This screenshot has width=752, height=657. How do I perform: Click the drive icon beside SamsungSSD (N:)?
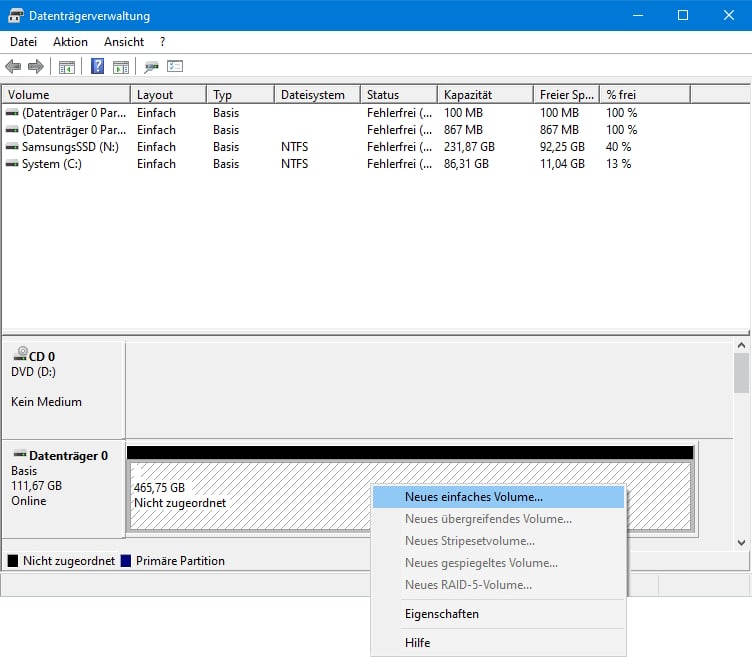(12, 147)
